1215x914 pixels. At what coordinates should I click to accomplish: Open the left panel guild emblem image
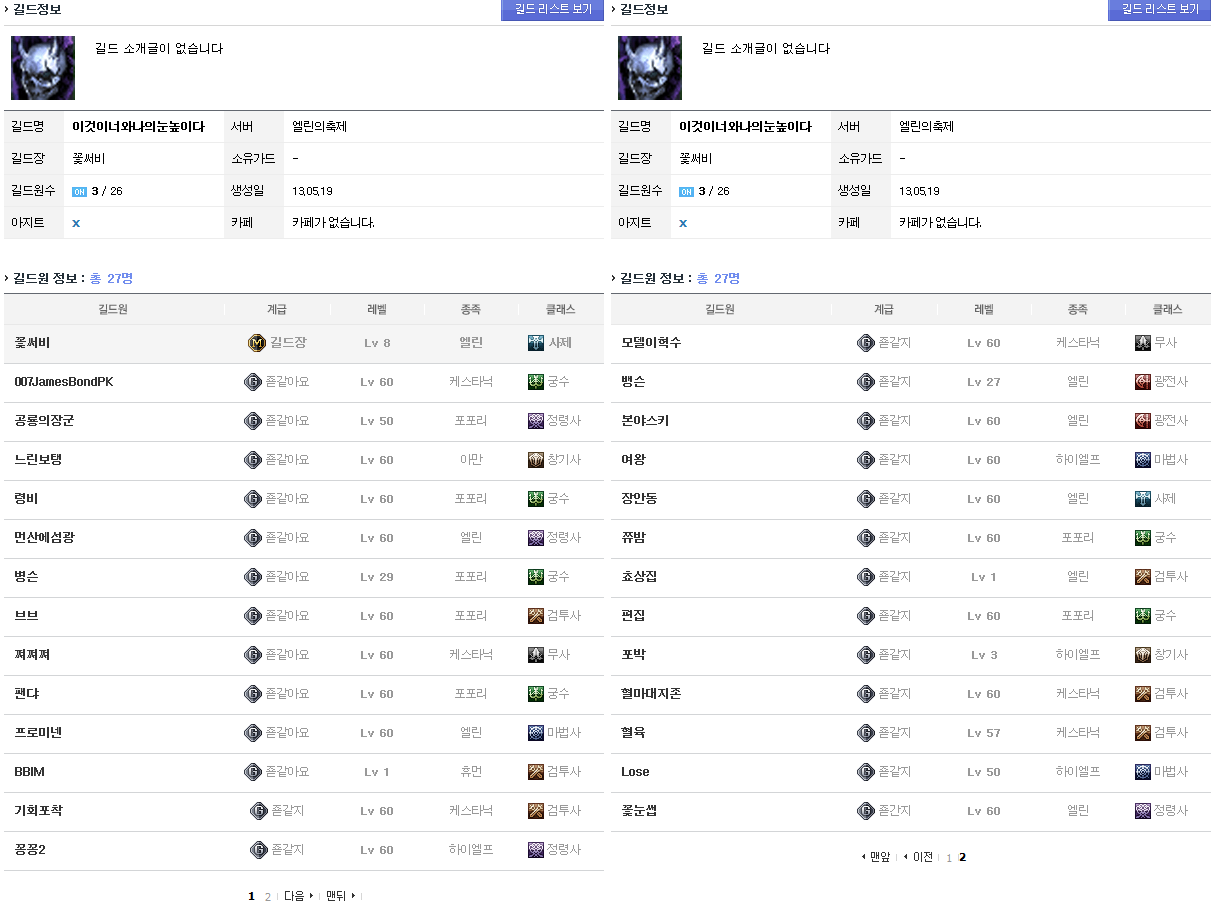[x=43, y=68]
